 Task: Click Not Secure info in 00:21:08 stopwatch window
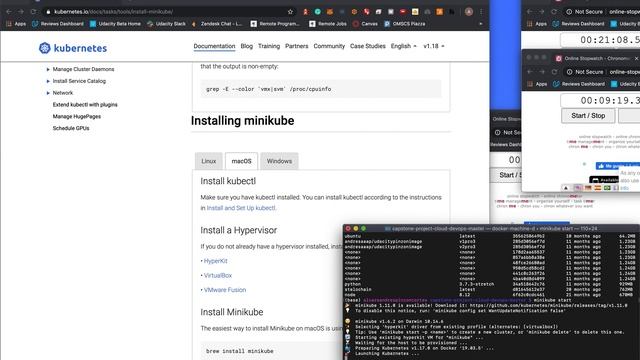(x=584, y=12)
